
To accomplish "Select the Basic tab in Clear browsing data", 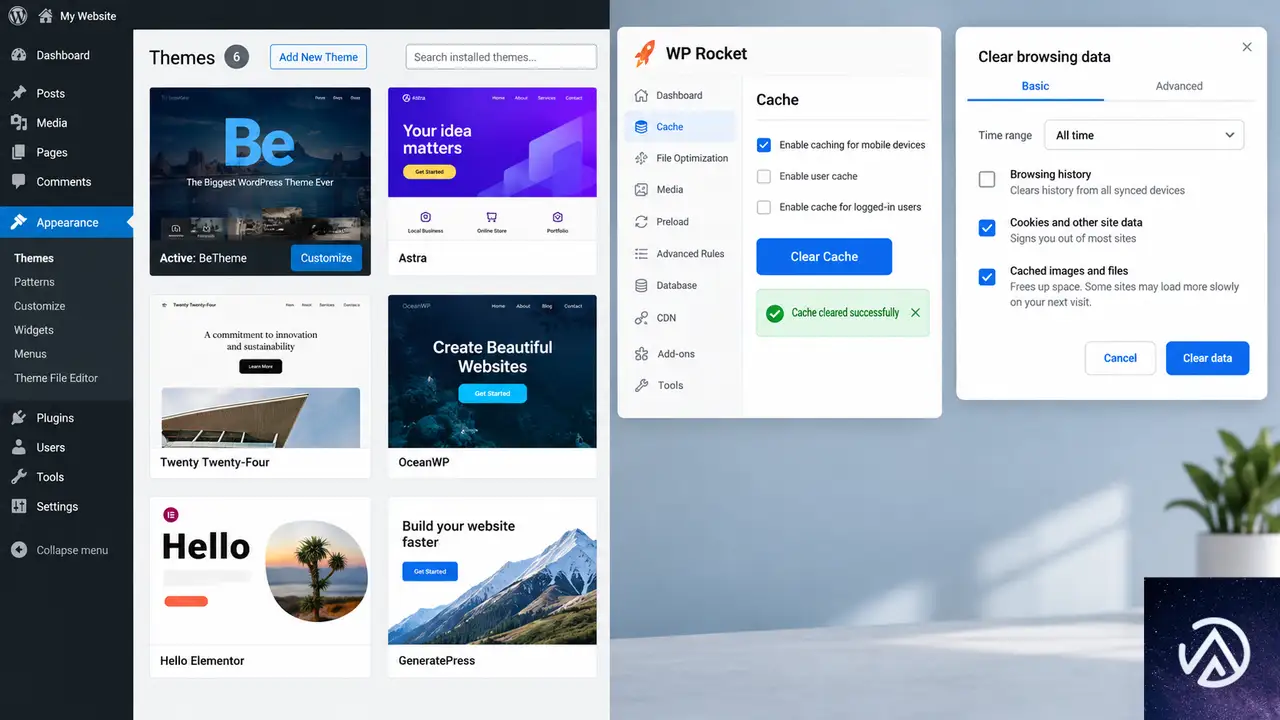I will tap(1035, 86).
